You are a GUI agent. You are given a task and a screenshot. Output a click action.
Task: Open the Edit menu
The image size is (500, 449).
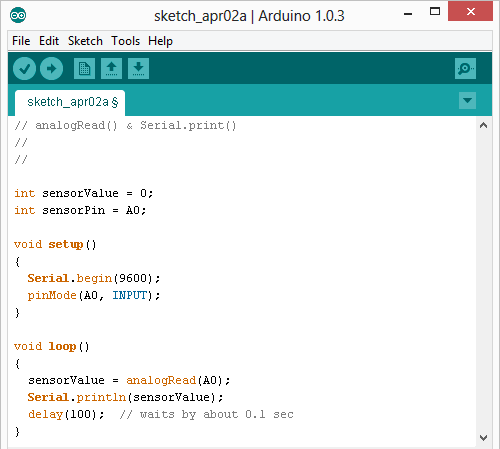click(49, 41)
